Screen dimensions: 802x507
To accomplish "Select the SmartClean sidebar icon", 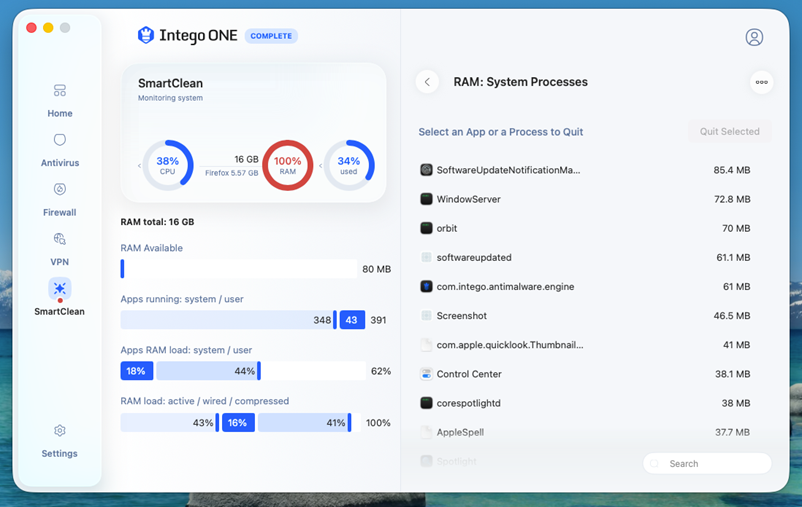I will (60, 288).
